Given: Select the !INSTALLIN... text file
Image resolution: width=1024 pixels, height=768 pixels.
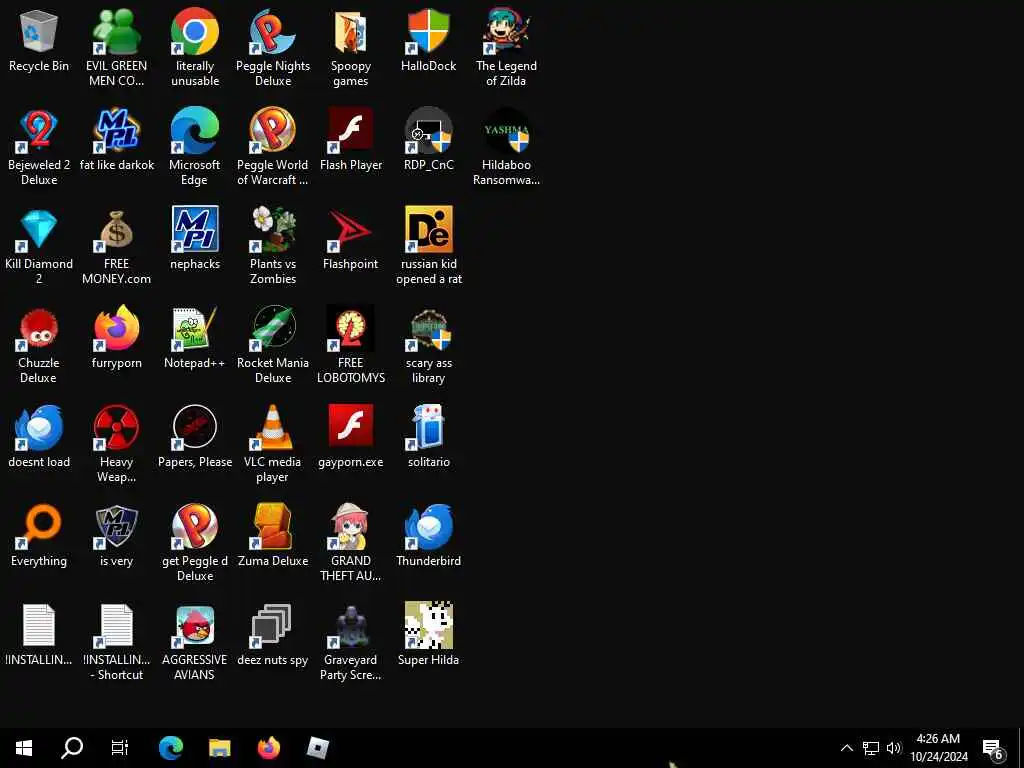Looking at the screenshot, I should (x=39, y=626).
